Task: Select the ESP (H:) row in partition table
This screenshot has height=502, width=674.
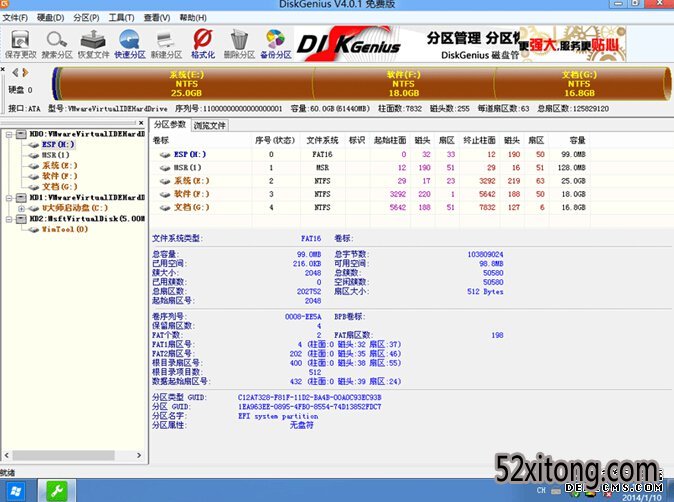Action: click(372, 154)
